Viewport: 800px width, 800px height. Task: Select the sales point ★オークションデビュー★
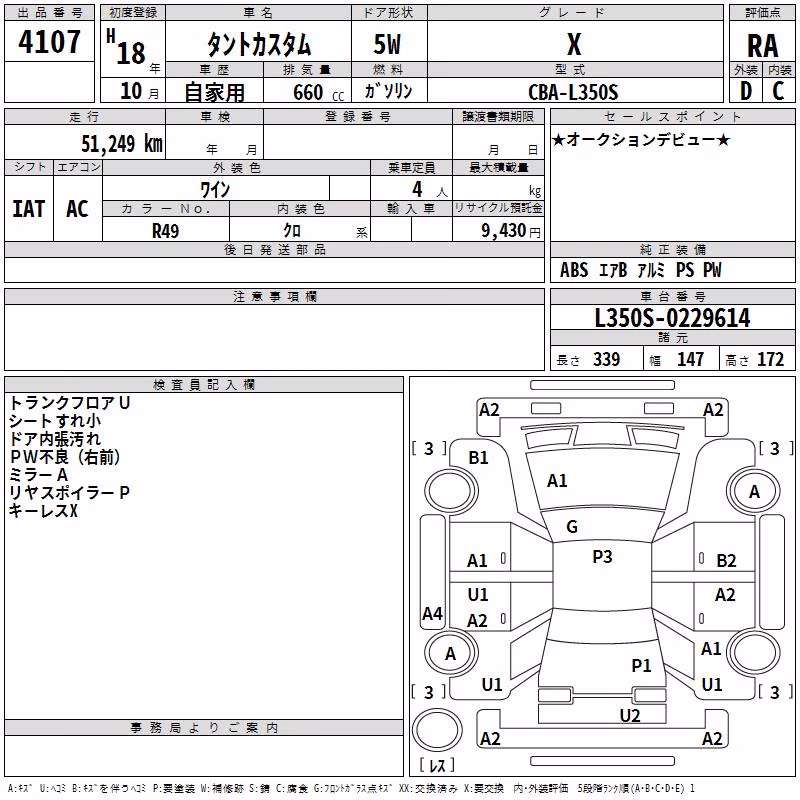tap(641, 140)
